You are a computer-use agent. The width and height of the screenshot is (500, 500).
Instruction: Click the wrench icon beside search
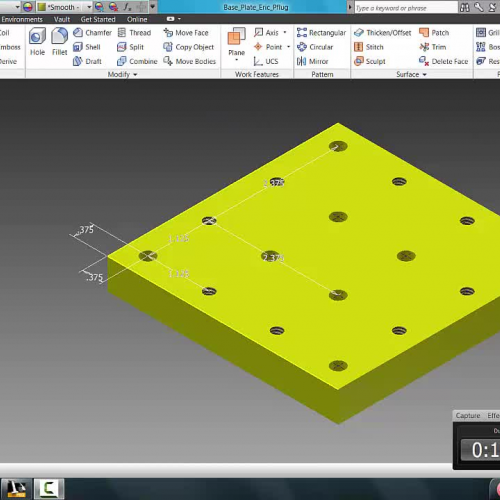(x=478, y=7)
